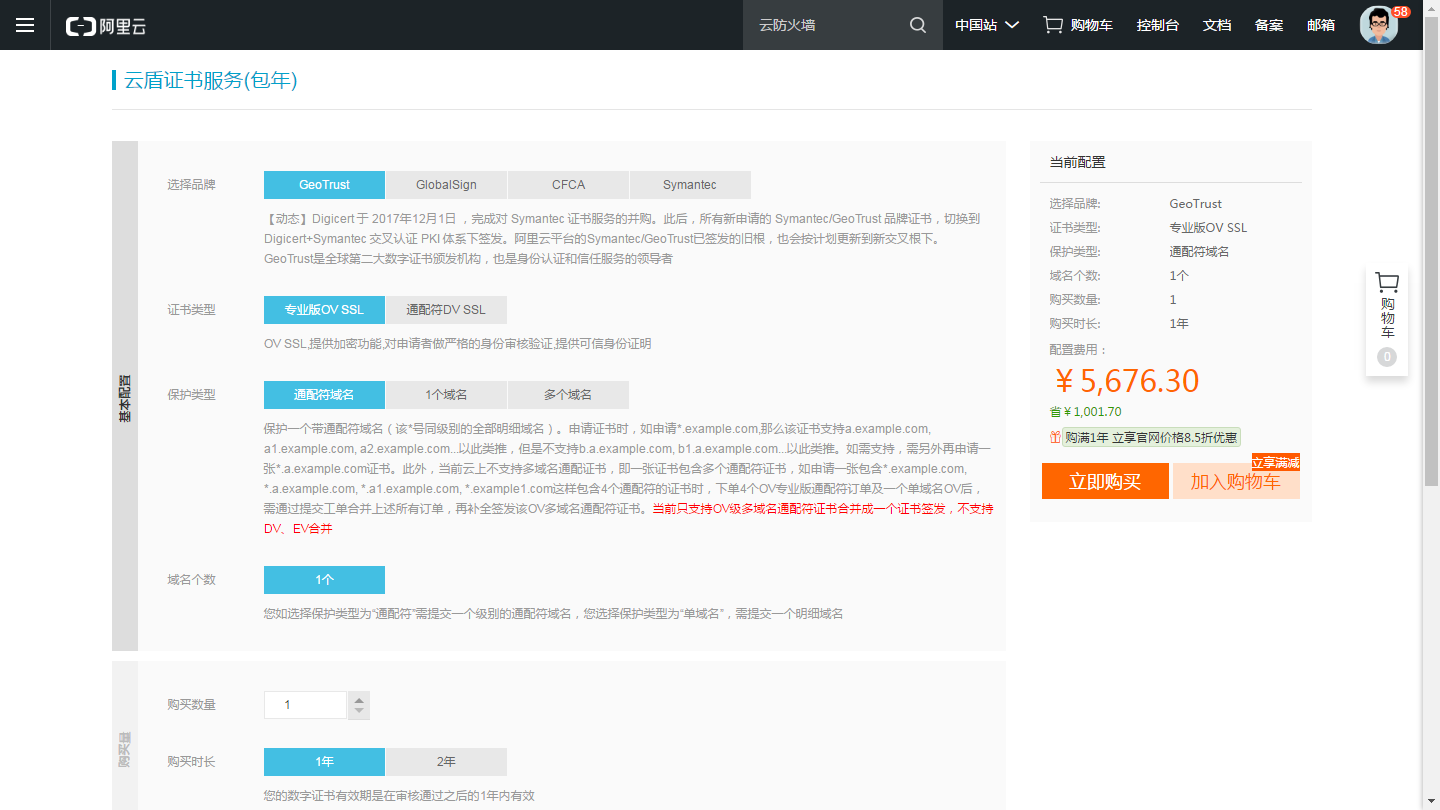
Task: Select 多个域名 protection type
Action: point(568,395)
